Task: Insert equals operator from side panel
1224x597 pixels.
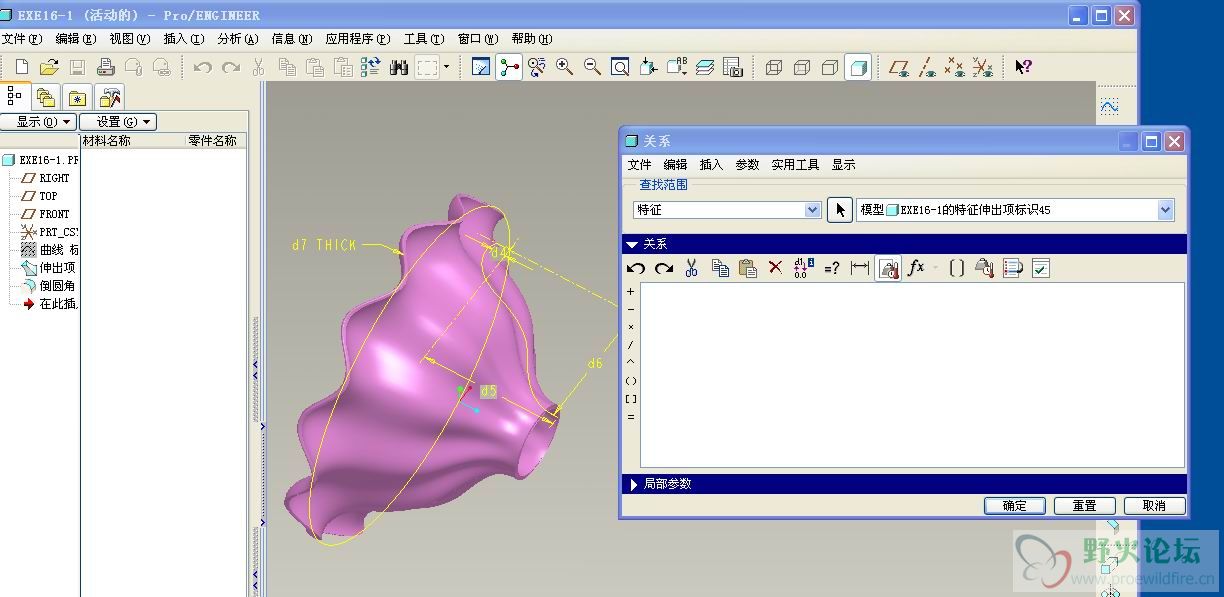Action: (630, 417)
